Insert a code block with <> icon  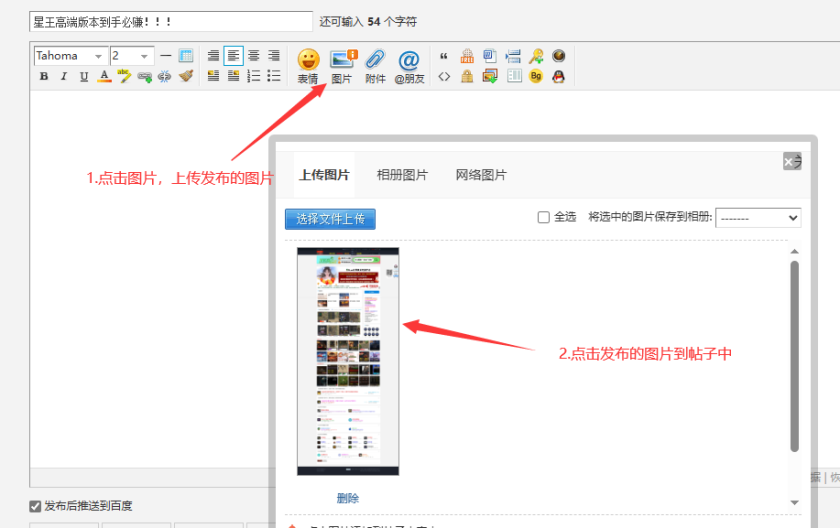click(x=444, y=76)
